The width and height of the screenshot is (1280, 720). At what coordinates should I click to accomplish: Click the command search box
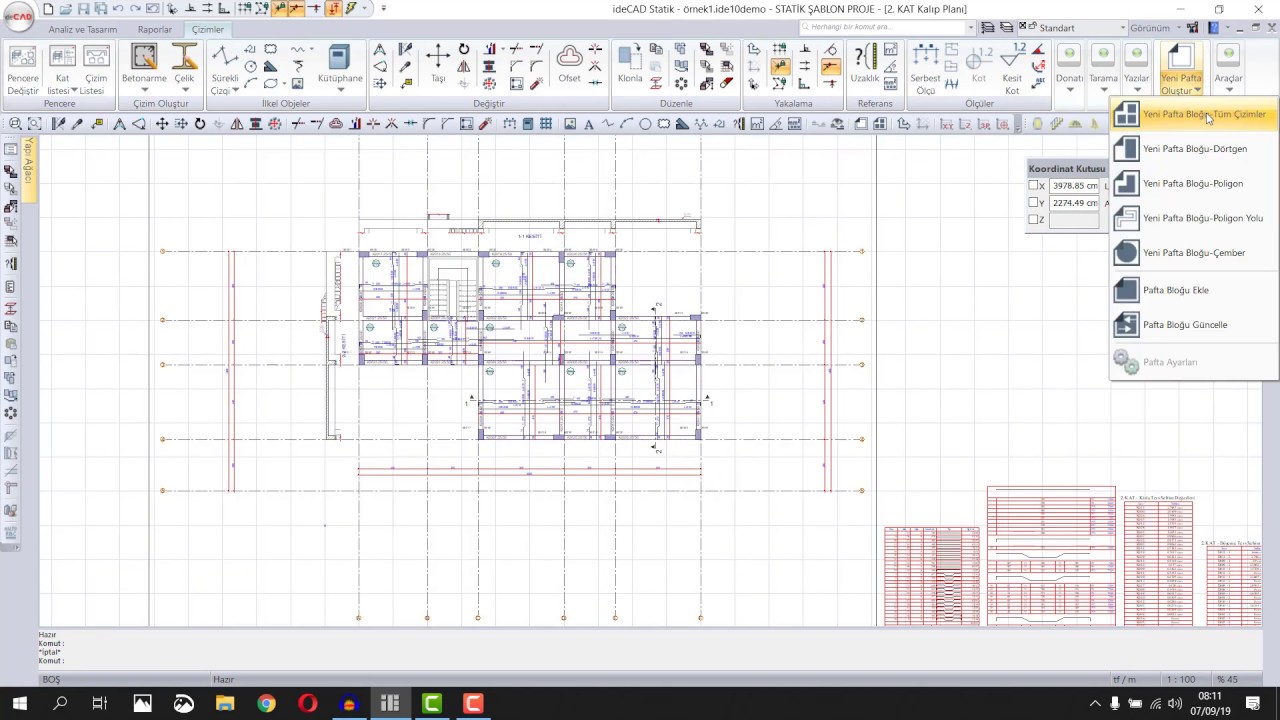point(886,27)
